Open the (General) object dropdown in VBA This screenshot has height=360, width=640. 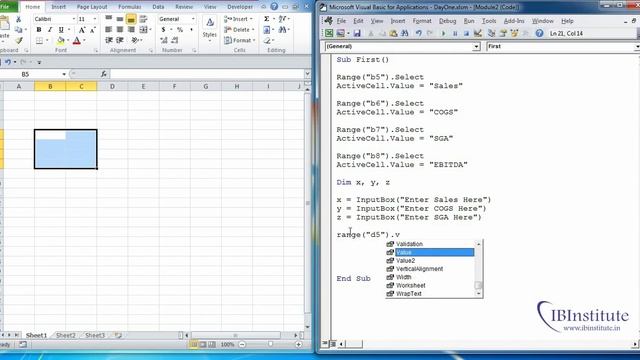click(476, 47)
